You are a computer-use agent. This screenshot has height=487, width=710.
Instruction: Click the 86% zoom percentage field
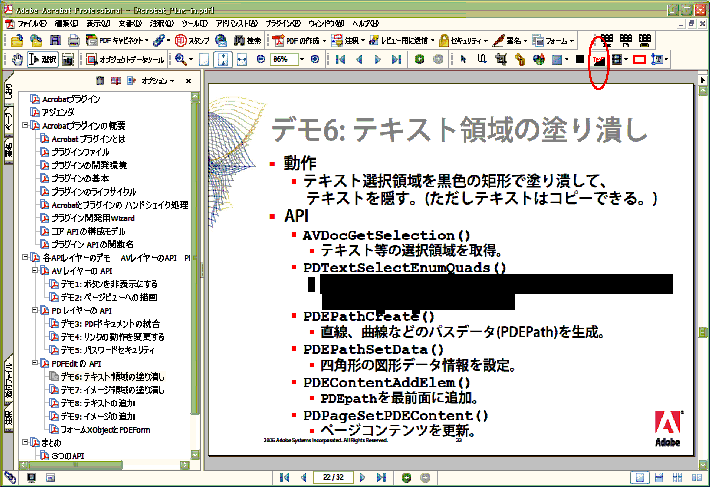pos(284,59)
